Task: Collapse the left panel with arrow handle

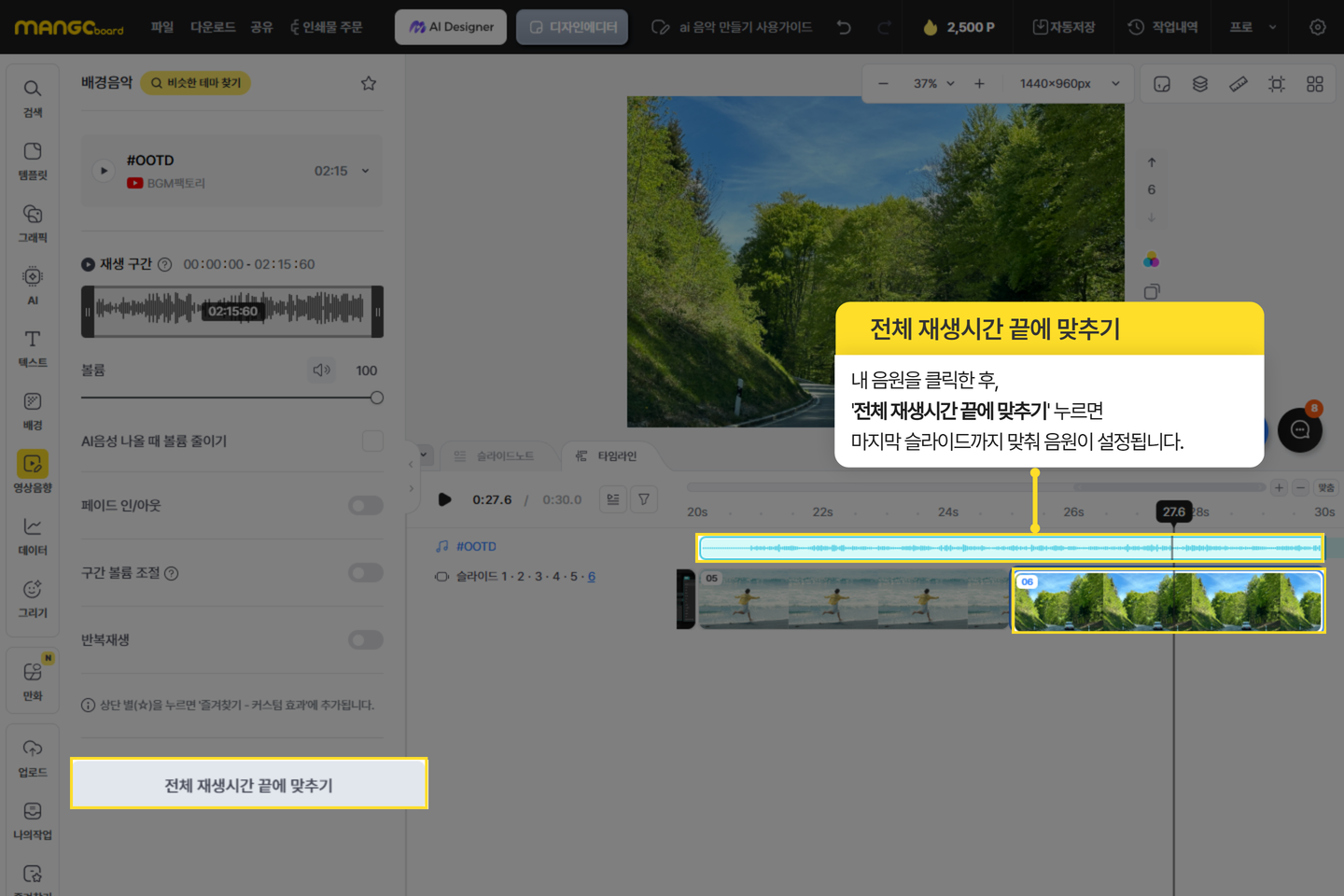Action: pos(411,464)
